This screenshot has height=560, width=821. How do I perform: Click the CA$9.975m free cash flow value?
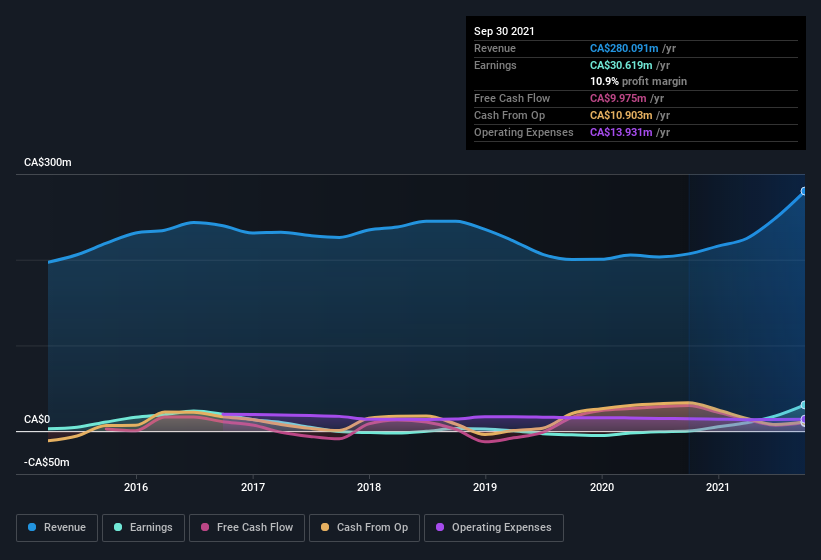(x=618, y=98)
